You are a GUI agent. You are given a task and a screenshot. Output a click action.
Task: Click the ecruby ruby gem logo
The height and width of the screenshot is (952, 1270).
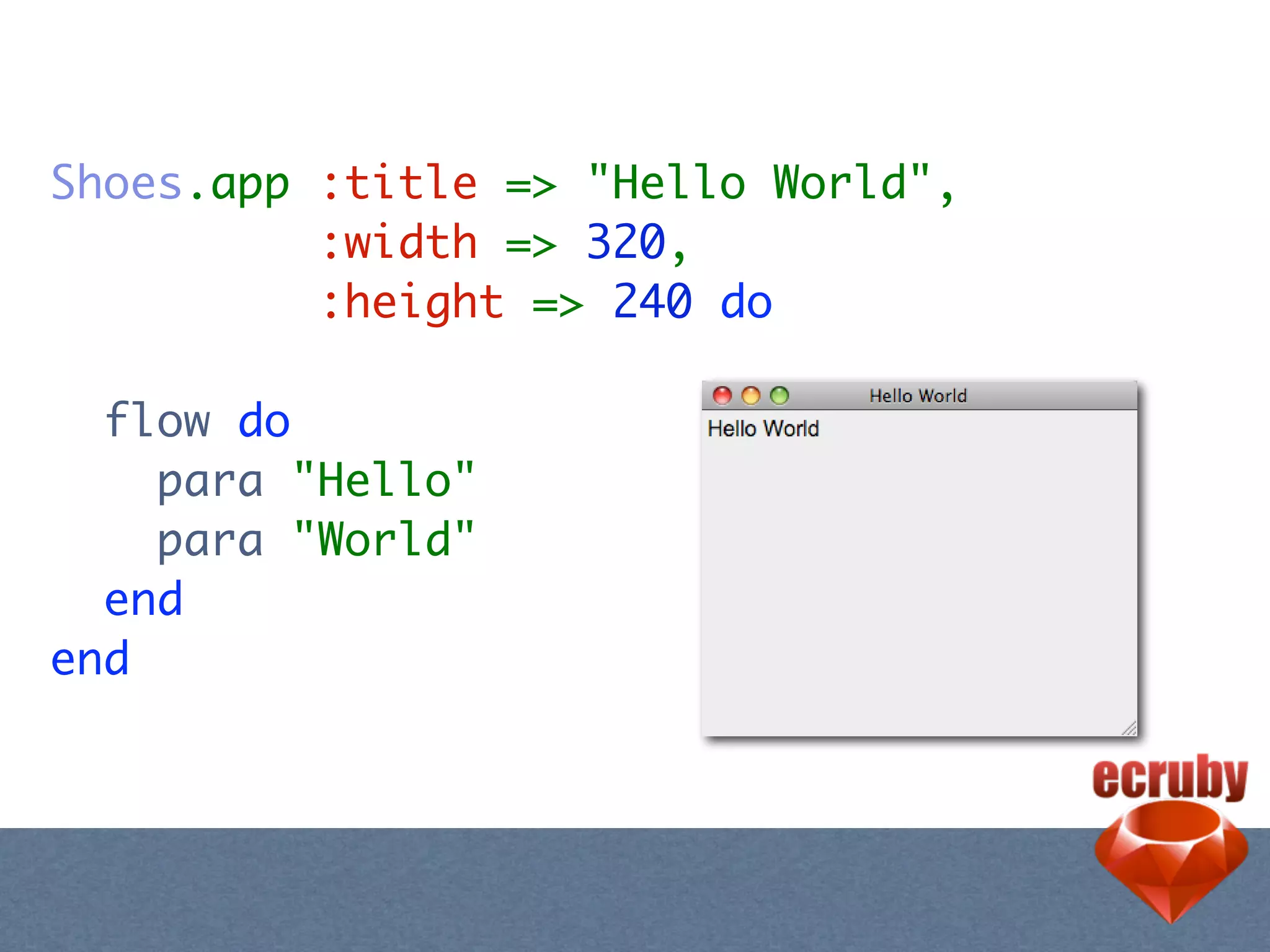(1171, 862)
